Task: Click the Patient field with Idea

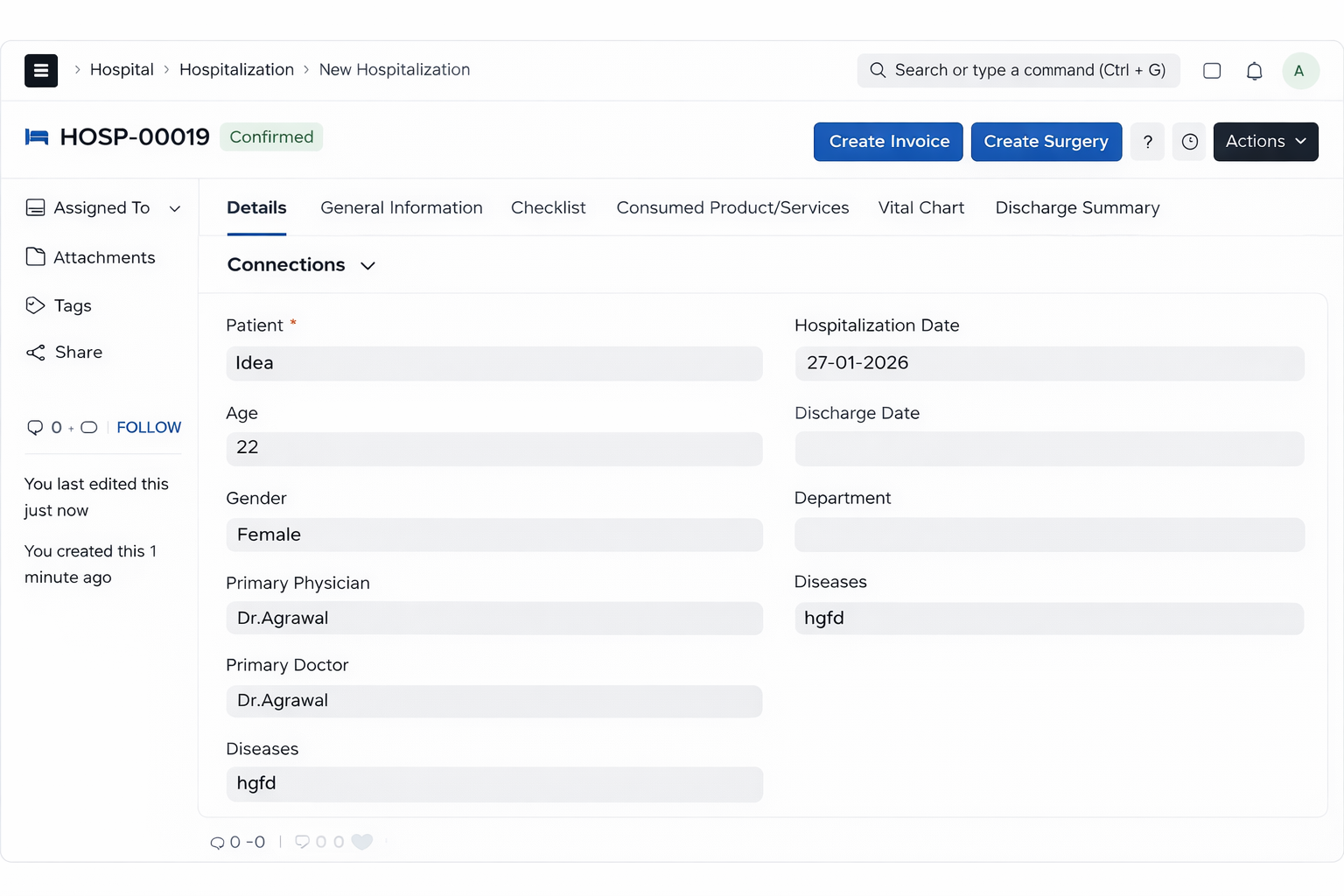Action: click(x=494, y=363)
